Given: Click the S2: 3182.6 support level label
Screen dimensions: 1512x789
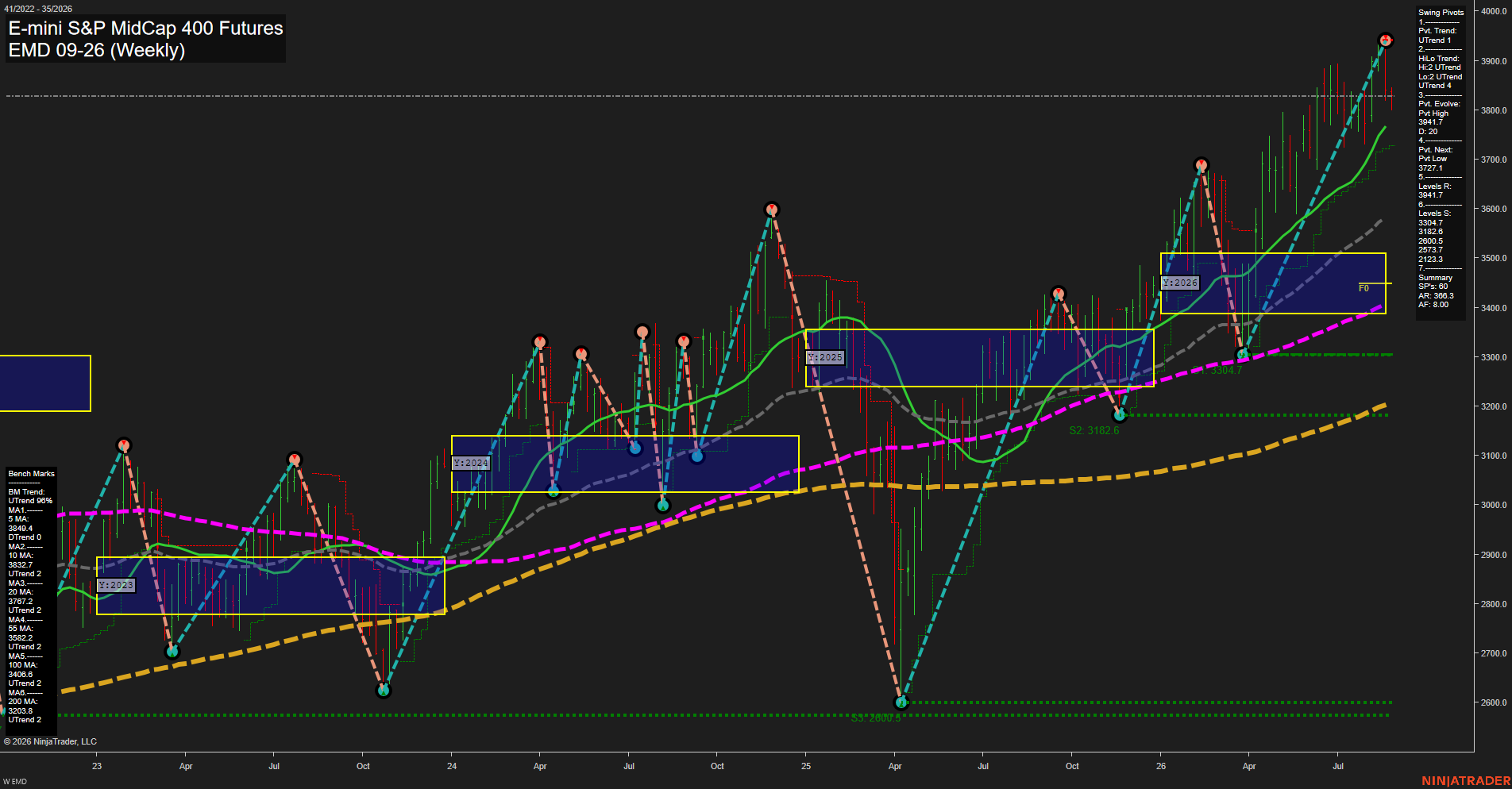Looking at the screenshot, I should tap(1094, 430).
